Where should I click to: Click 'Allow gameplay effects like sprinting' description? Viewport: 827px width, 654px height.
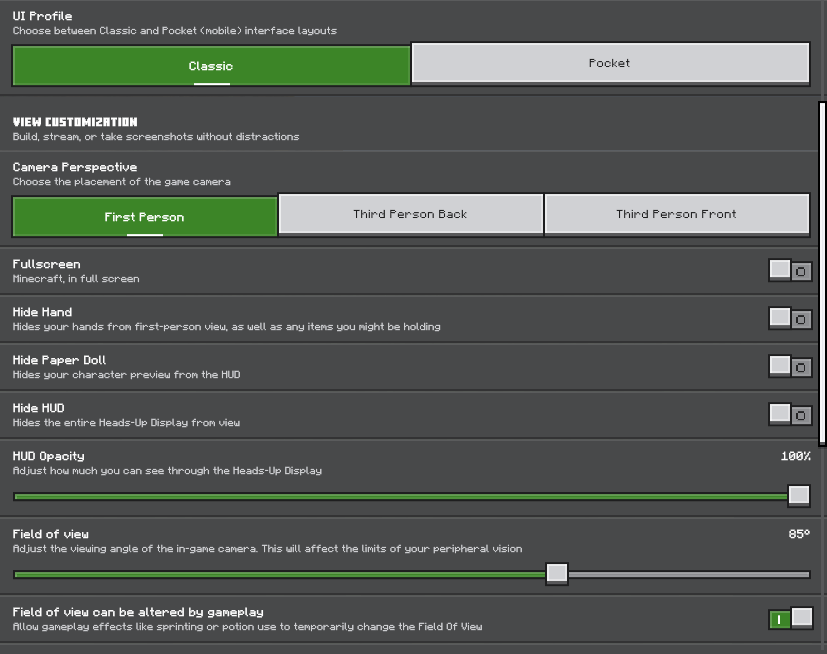247,627
